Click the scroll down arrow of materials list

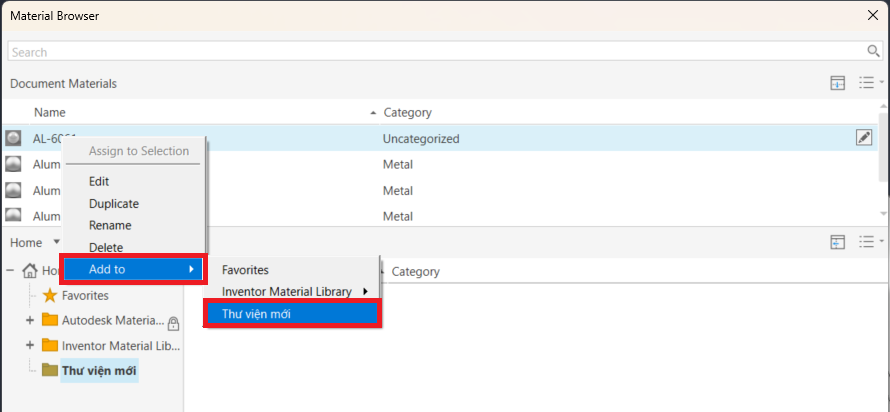[x=883, y=213]
